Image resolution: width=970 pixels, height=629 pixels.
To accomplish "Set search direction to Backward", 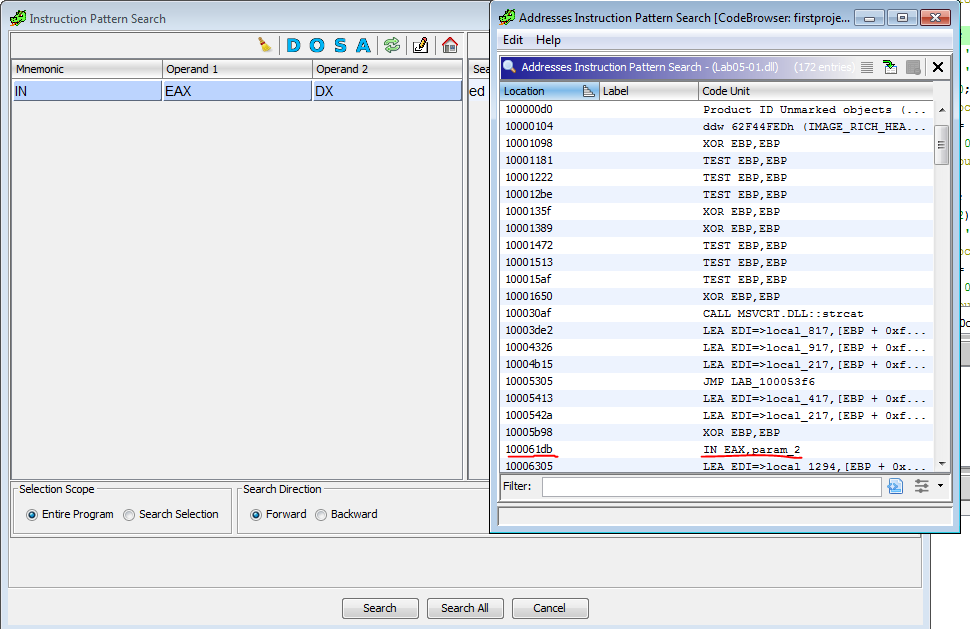I will point(321,514).
